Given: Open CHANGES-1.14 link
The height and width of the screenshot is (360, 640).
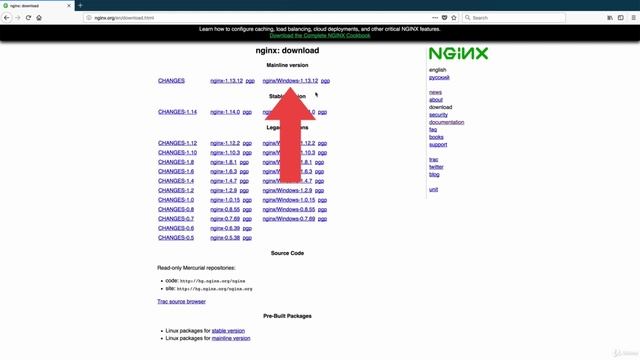Looking at the screenshot, I should [178, 112].
